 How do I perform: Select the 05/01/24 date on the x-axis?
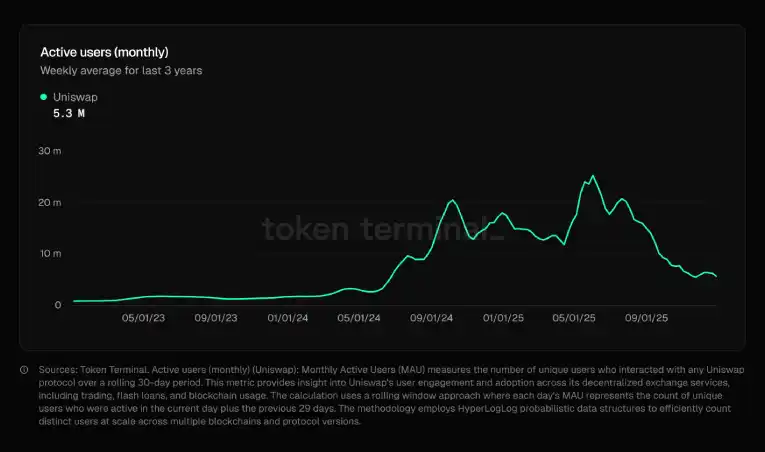(x=359, y=318)
